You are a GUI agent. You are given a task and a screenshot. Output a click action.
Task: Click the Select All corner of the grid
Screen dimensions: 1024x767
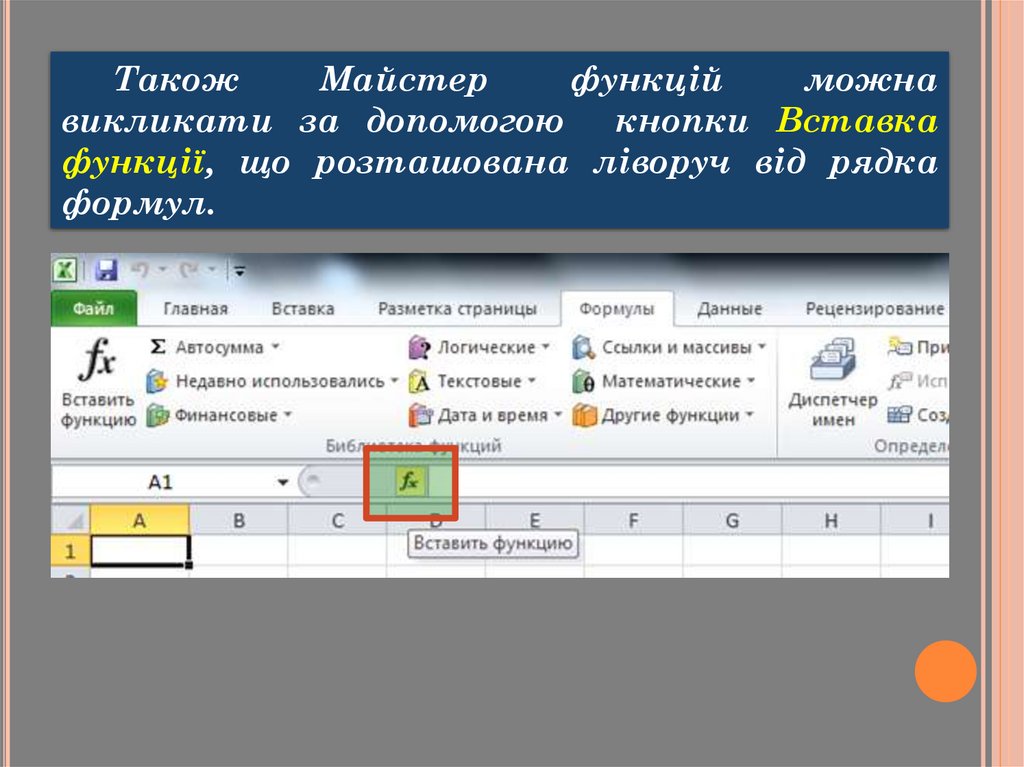click(x=71, y=521)
